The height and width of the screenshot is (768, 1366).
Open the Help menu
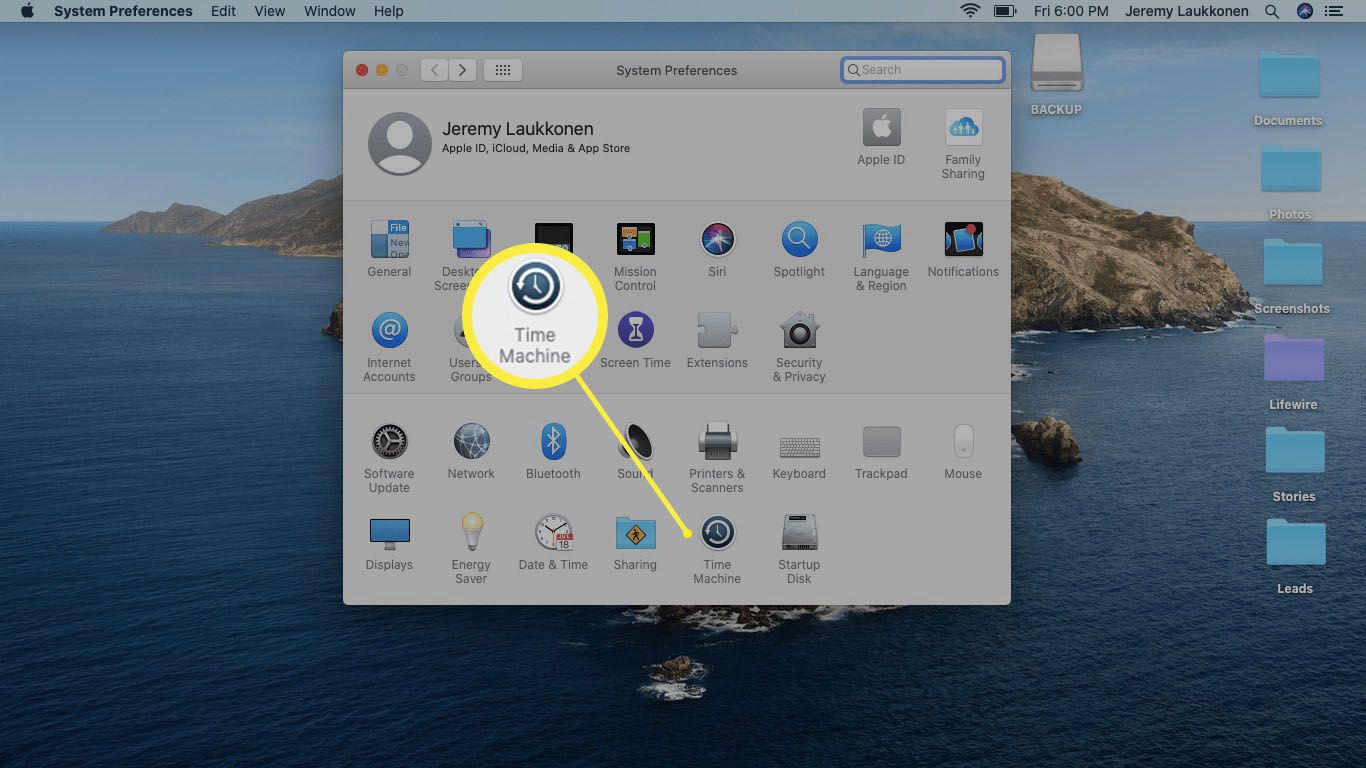[388, 11]
